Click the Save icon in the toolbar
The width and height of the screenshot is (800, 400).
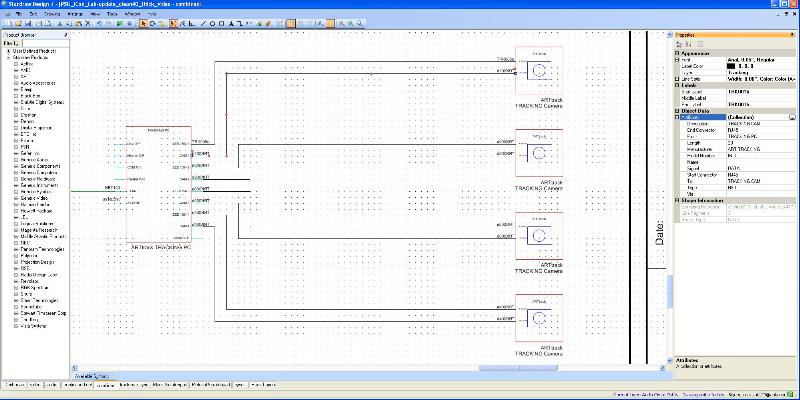(27, 22)
